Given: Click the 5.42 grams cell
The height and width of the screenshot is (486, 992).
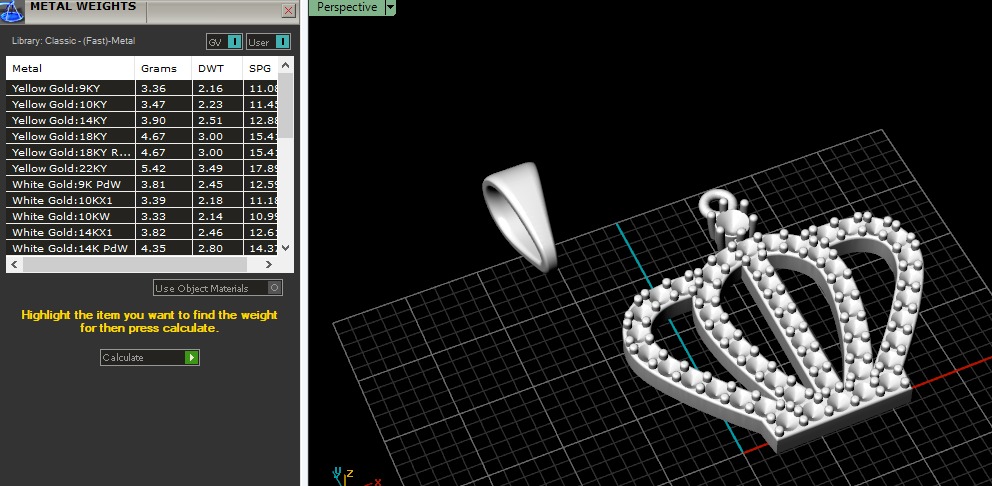Looking at the screenshot, I should point(163,168).
